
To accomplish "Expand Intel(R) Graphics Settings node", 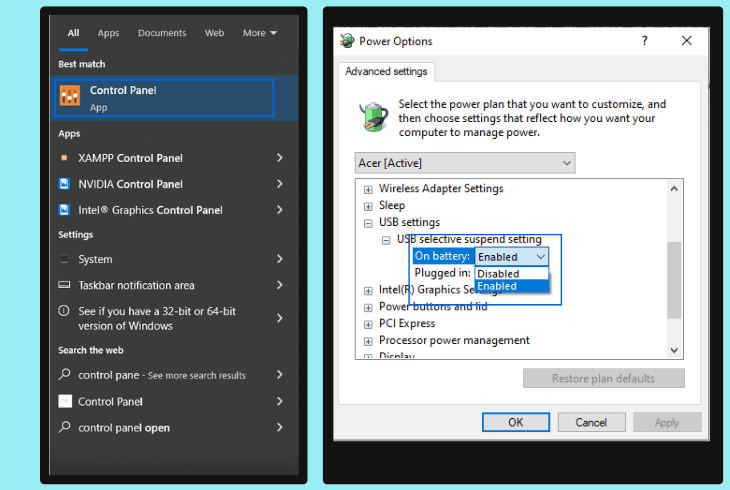I will point(368,291).
